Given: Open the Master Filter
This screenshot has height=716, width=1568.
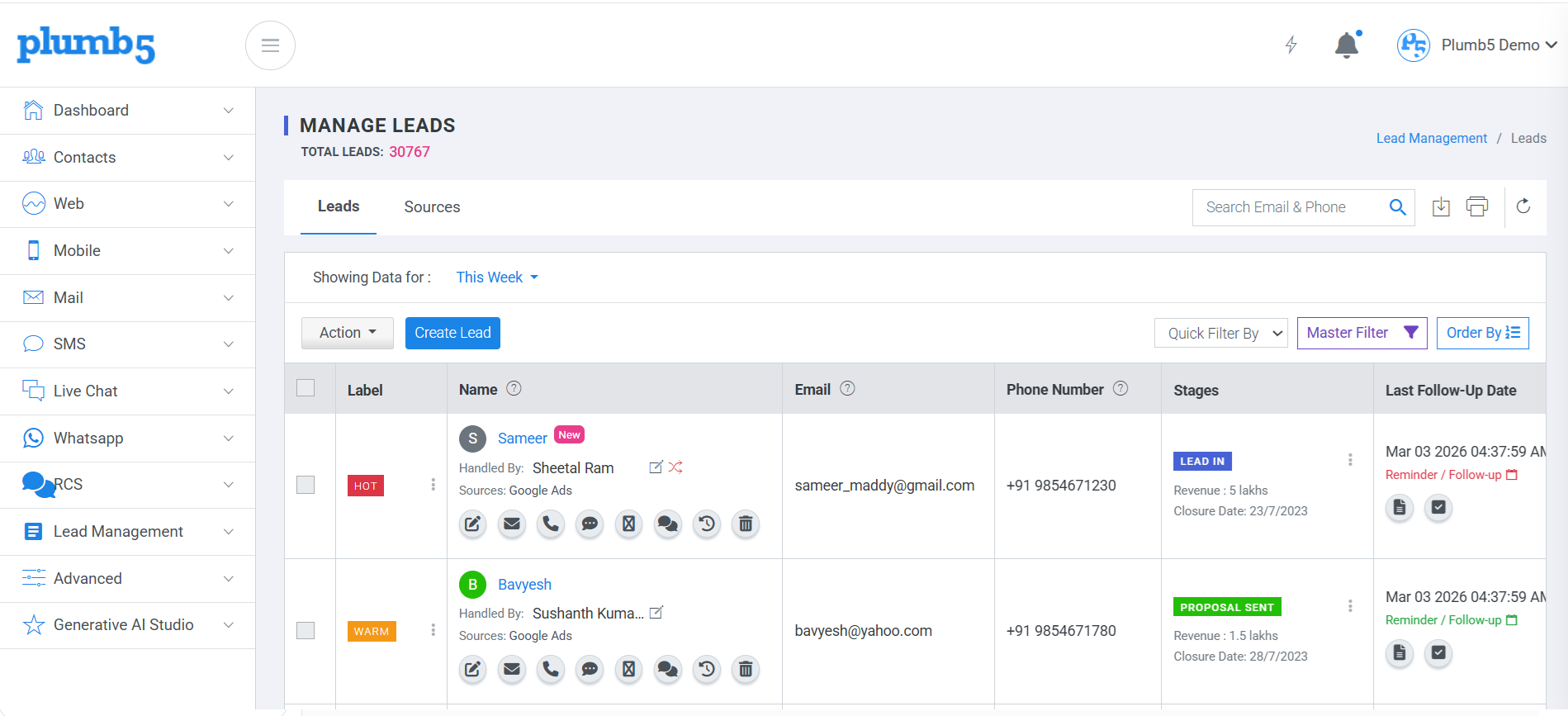Looking at the screenshot, I should (x=1362, y=333).
